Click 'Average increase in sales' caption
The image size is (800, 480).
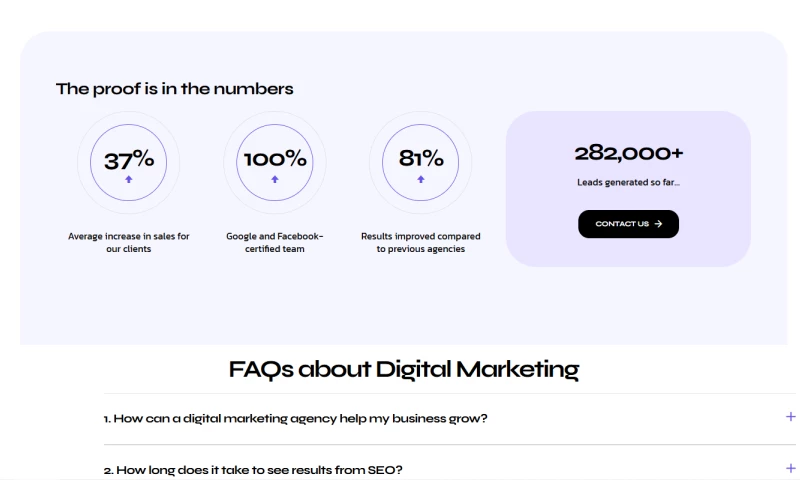pos(129,242)
